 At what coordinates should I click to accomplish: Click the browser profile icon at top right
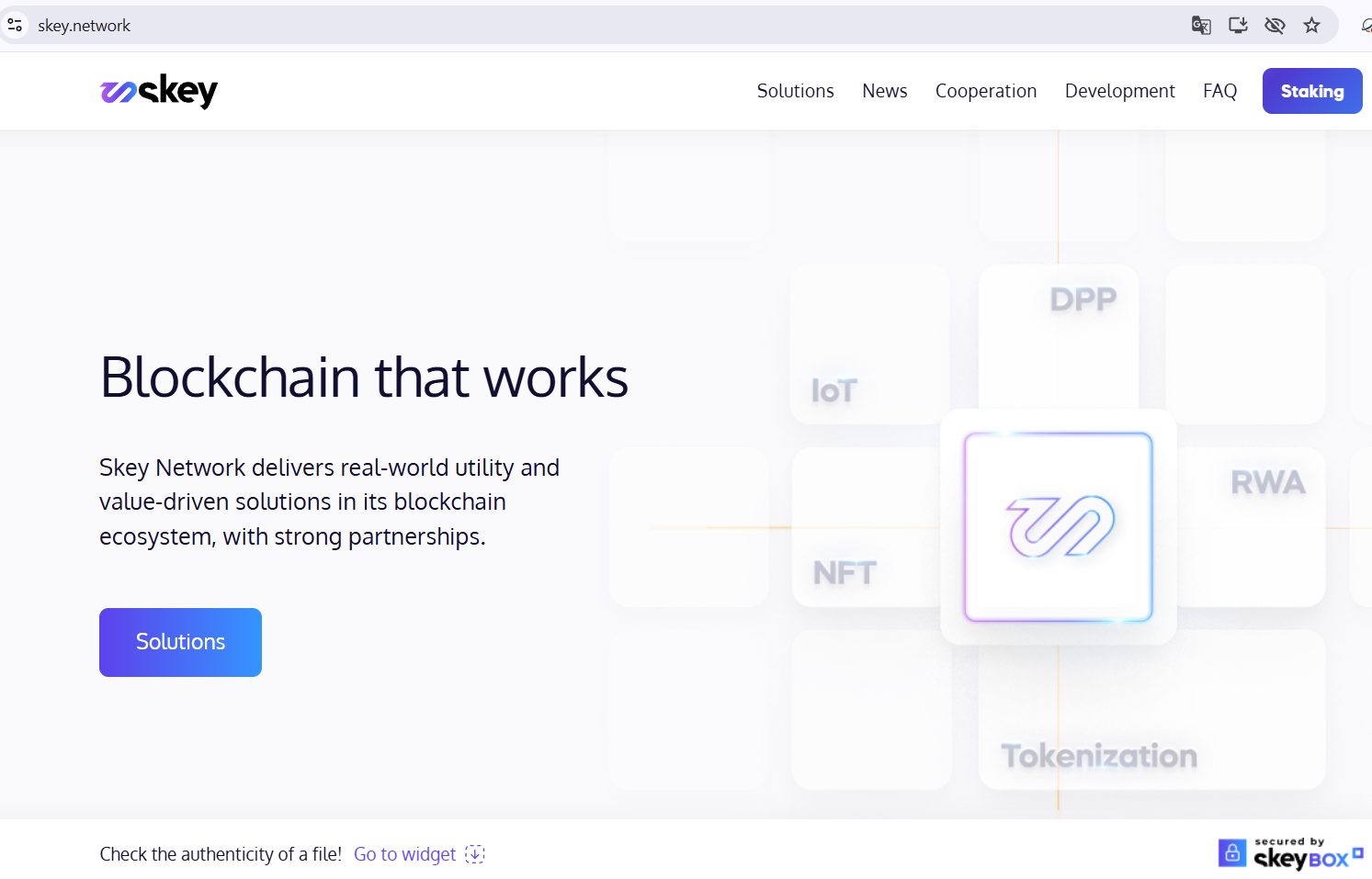point(1366,26)
